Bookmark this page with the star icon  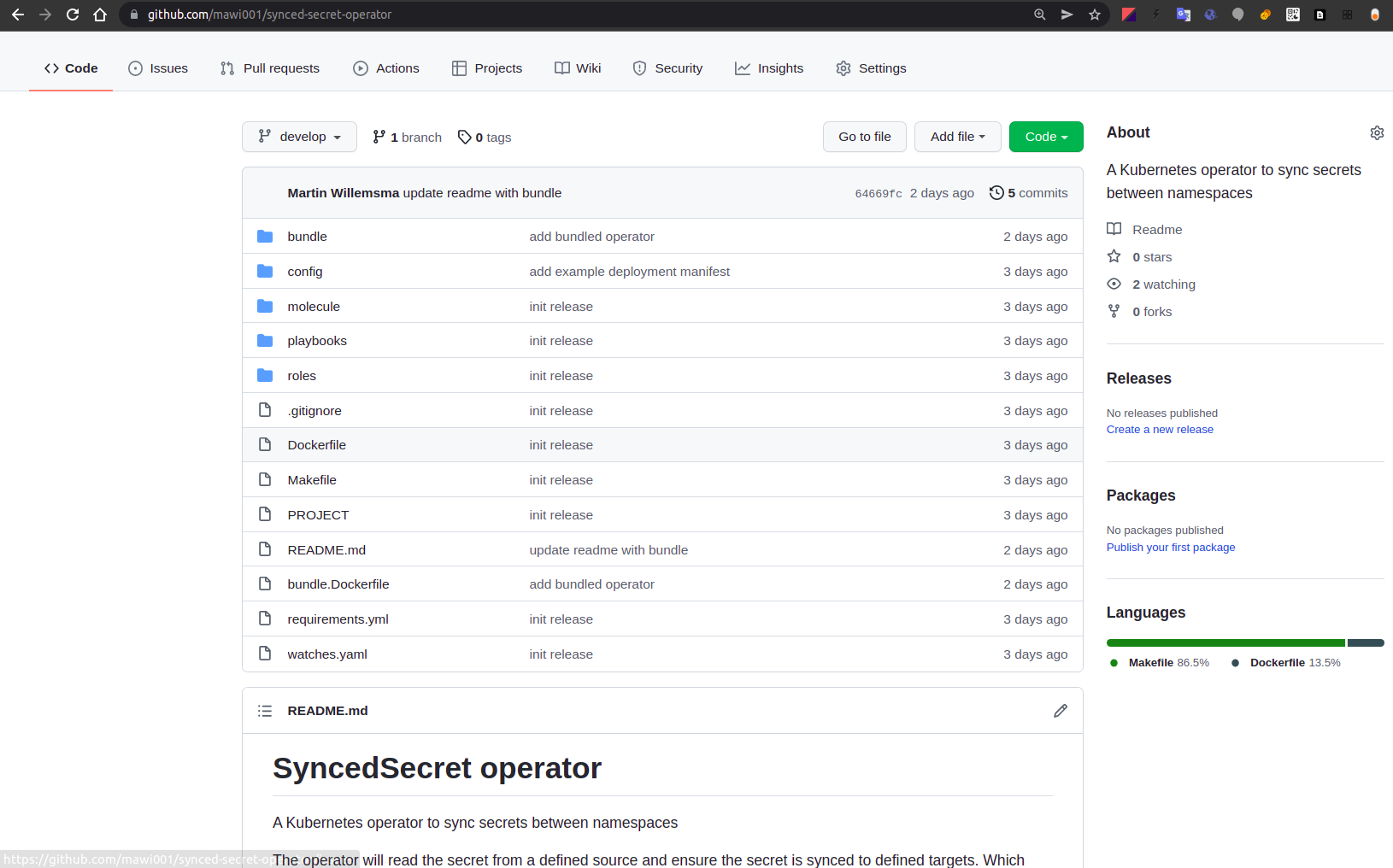1094,15
